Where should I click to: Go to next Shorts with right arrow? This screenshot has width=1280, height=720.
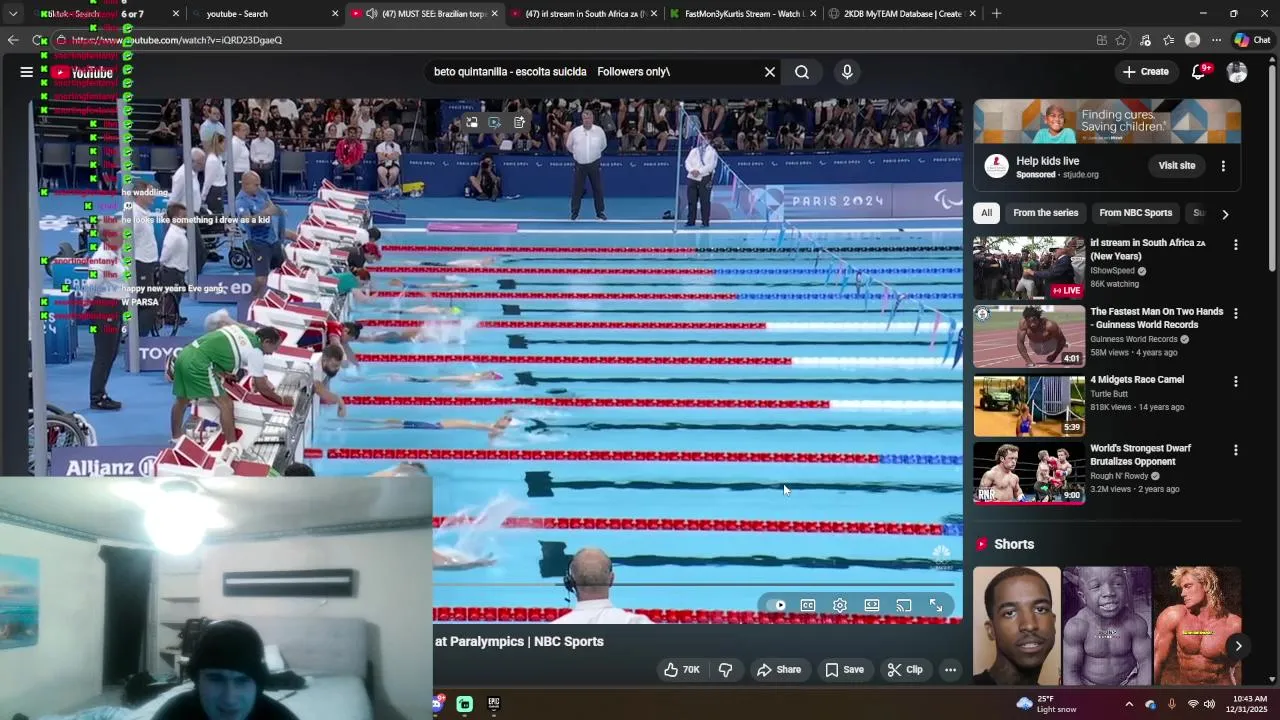tap(1238, 646)
